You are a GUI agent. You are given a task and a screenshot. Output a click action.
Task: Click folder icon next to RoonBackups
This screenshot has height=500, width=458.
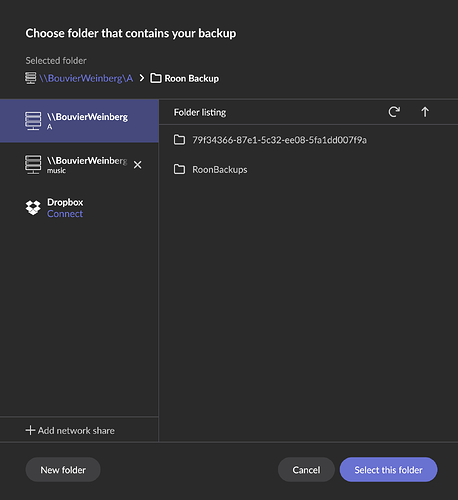tap(179, 169)
